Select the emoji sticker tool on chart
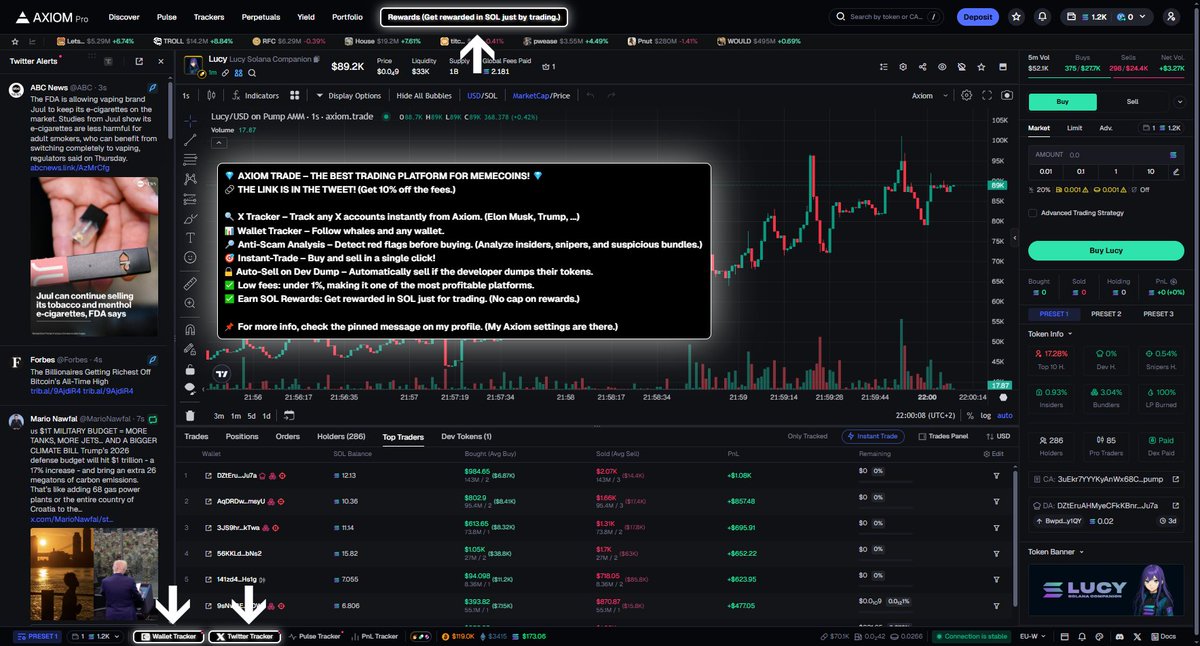The height and width of the screenshot is (646, 1200). [190, 257]
